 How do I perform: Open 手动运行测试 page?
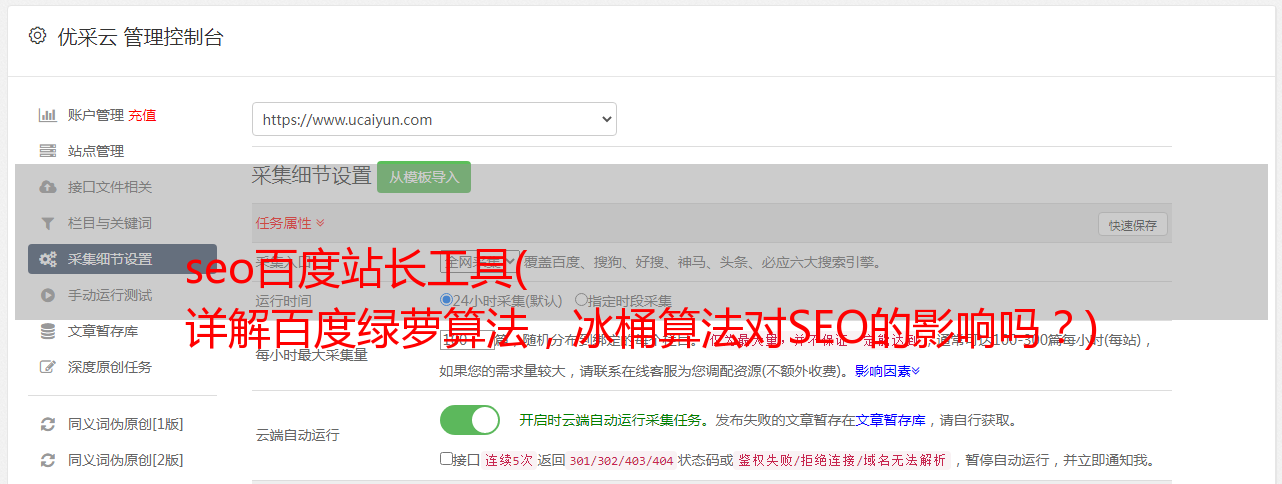tap(110, 295)
